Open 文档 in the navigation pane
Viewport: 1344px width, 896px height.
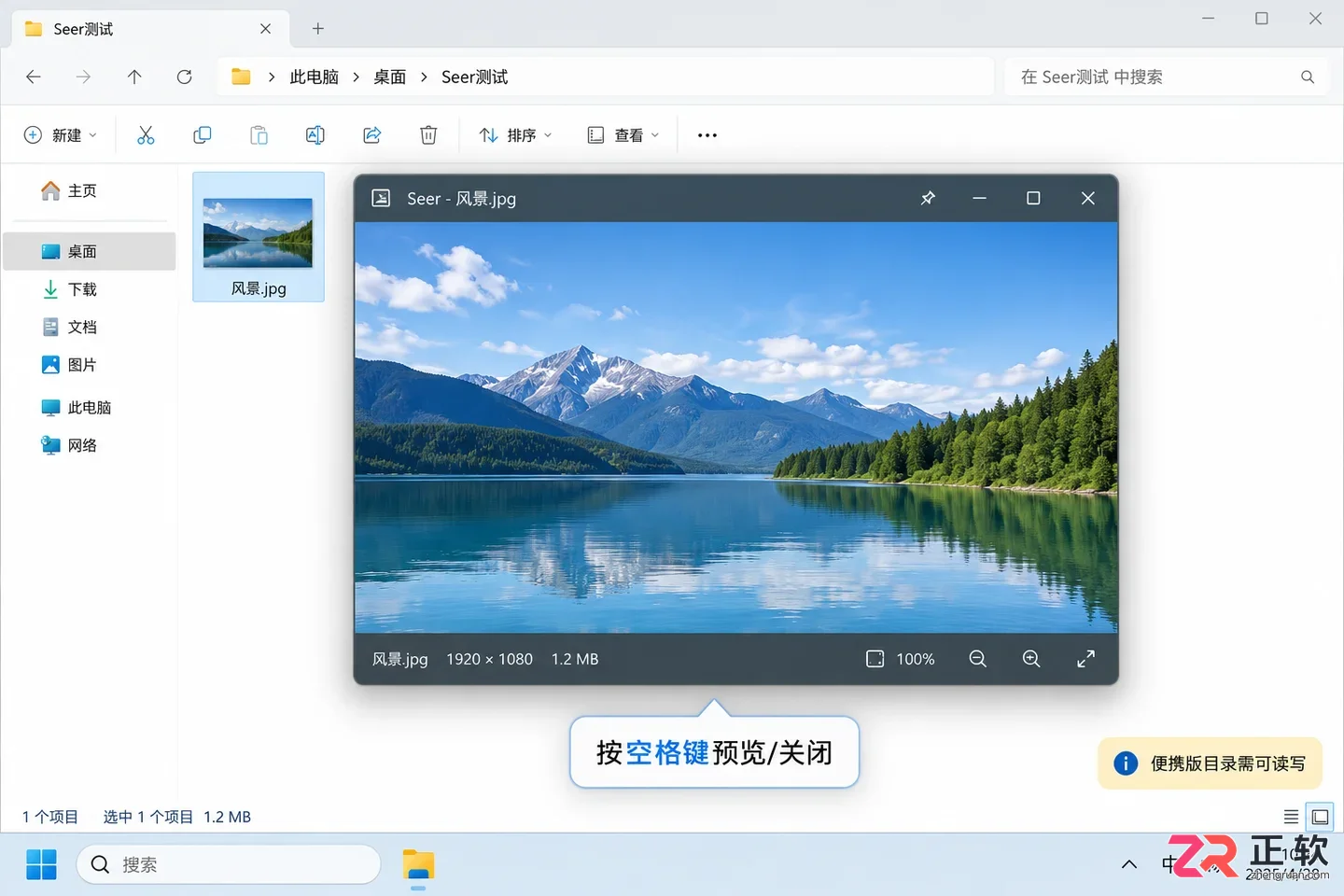tap(90, 327)
